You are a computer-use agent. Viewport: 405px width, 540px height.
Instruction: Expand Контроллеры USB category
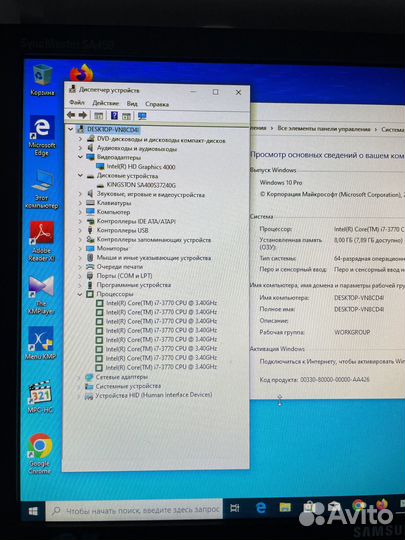point(80,230)
